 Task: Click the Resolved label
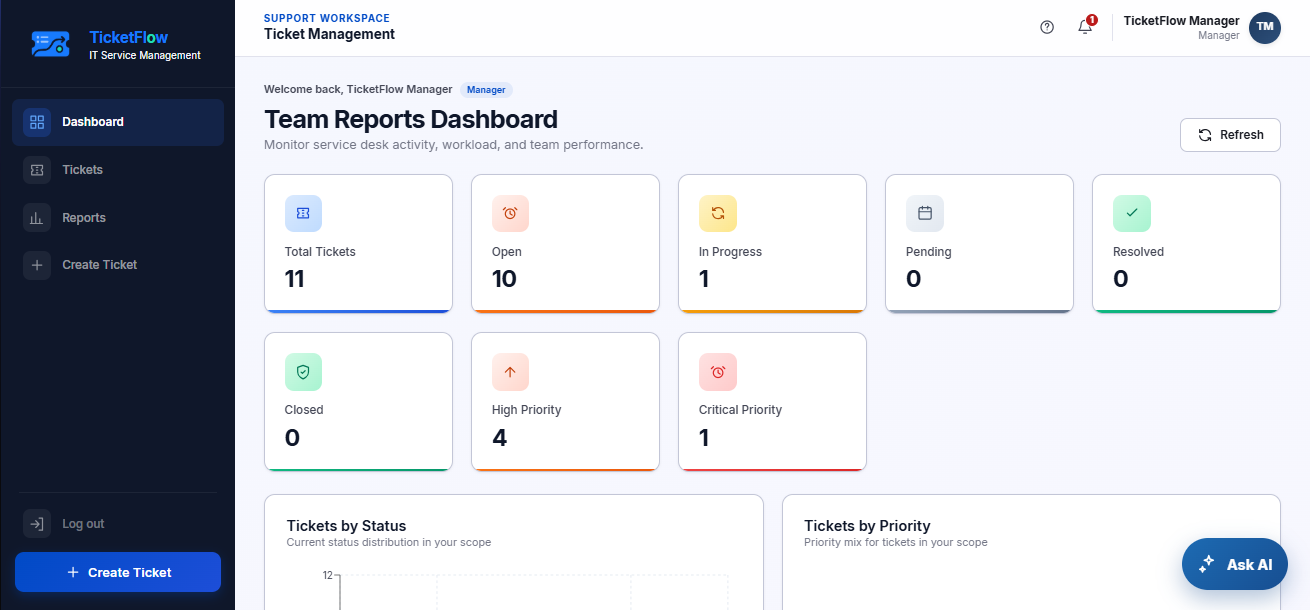point(1138,252)
